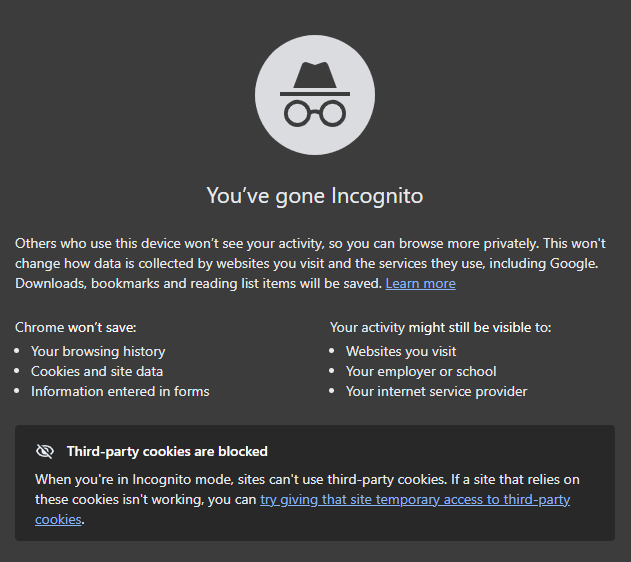This screenshot has height=562, width=631.
Task: Select "Your employer or school" list item
Action: point(421,371)
